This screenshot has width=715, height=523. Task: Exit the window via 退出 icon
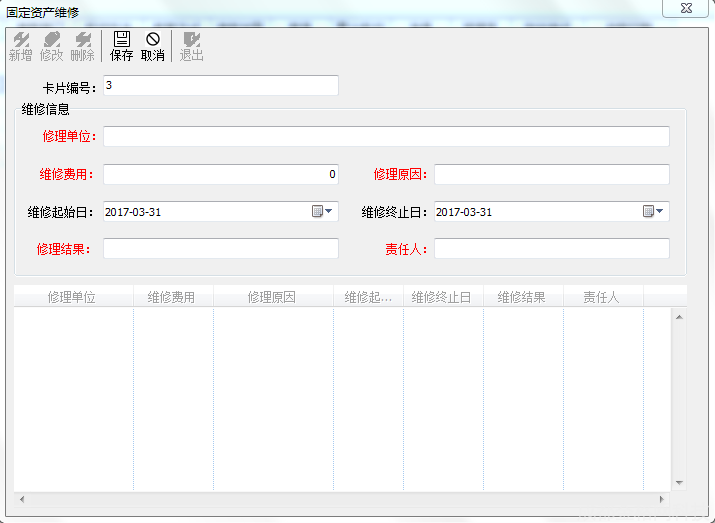click(191, 46)
